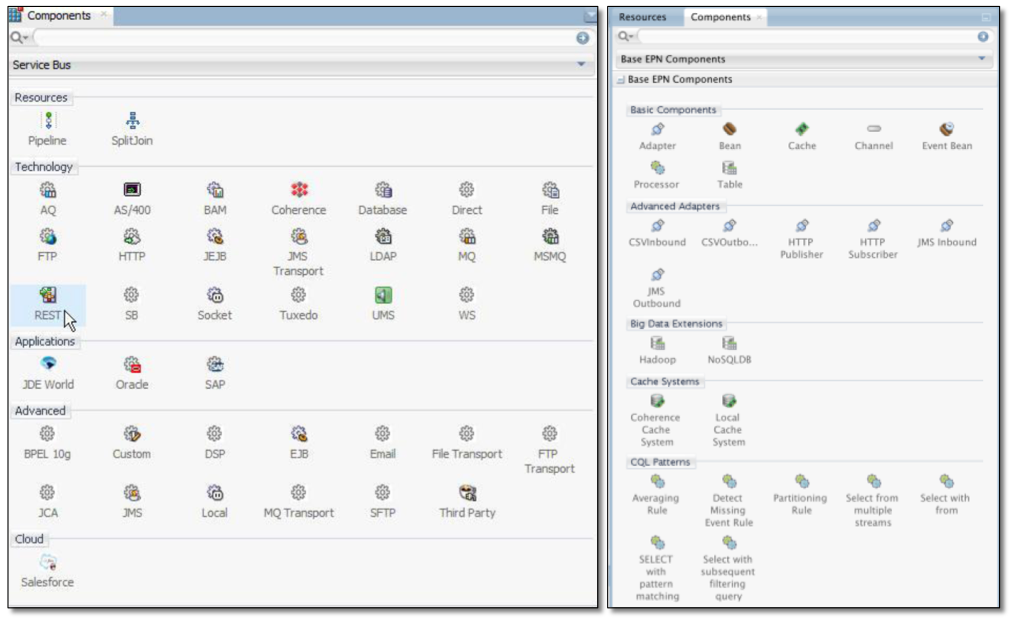Click the right panel search go button
1013x620 pixels.
pyautogui.click(x=983, y=37)
